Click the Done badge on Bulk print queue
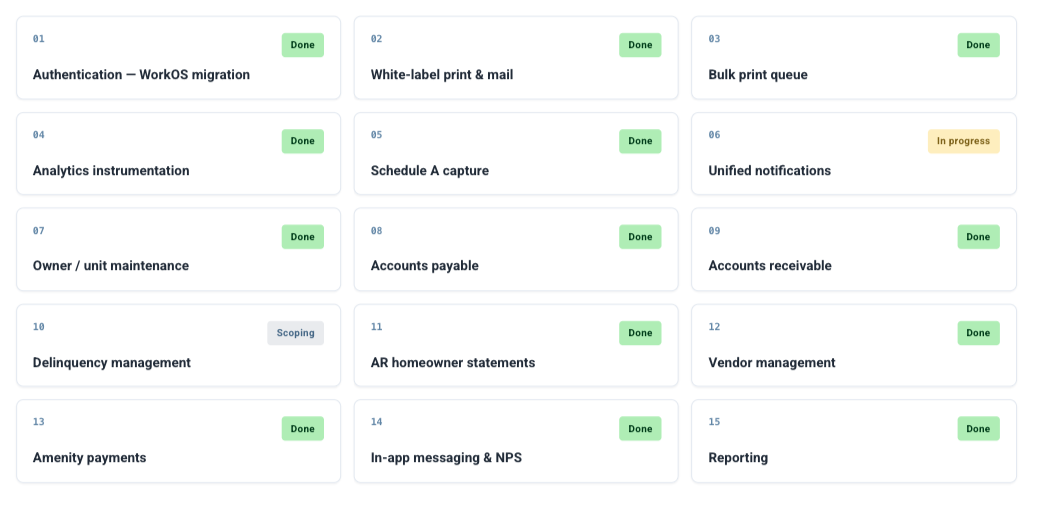 [978, 45]
